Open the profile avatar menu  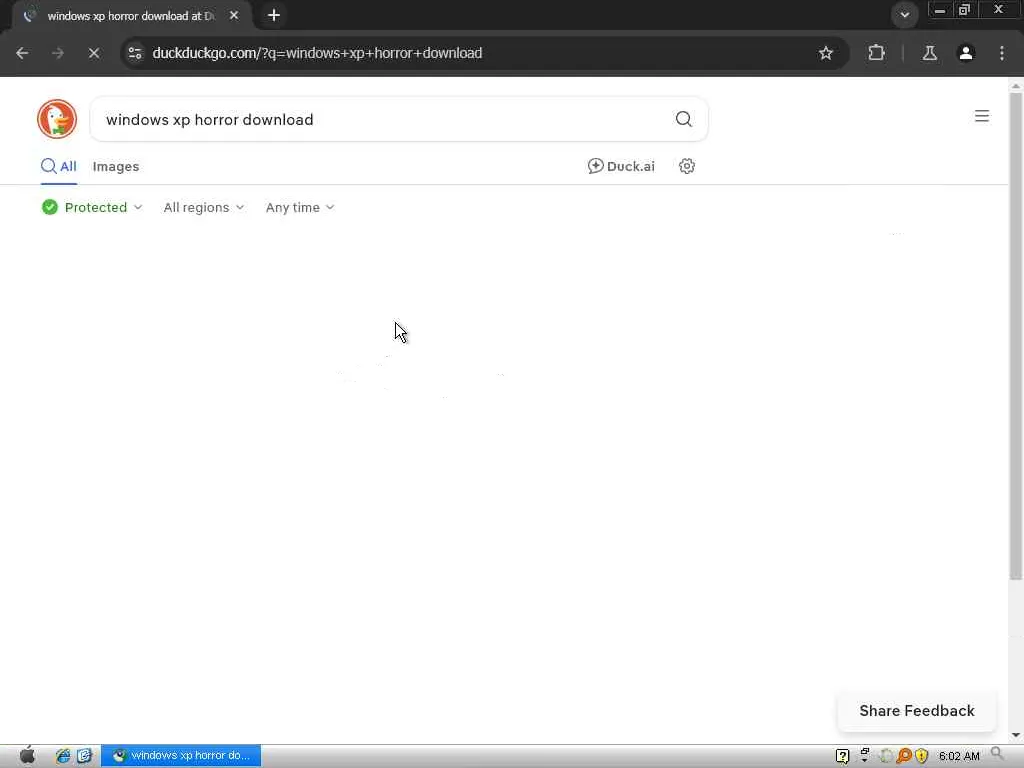(x=966, y=53)
